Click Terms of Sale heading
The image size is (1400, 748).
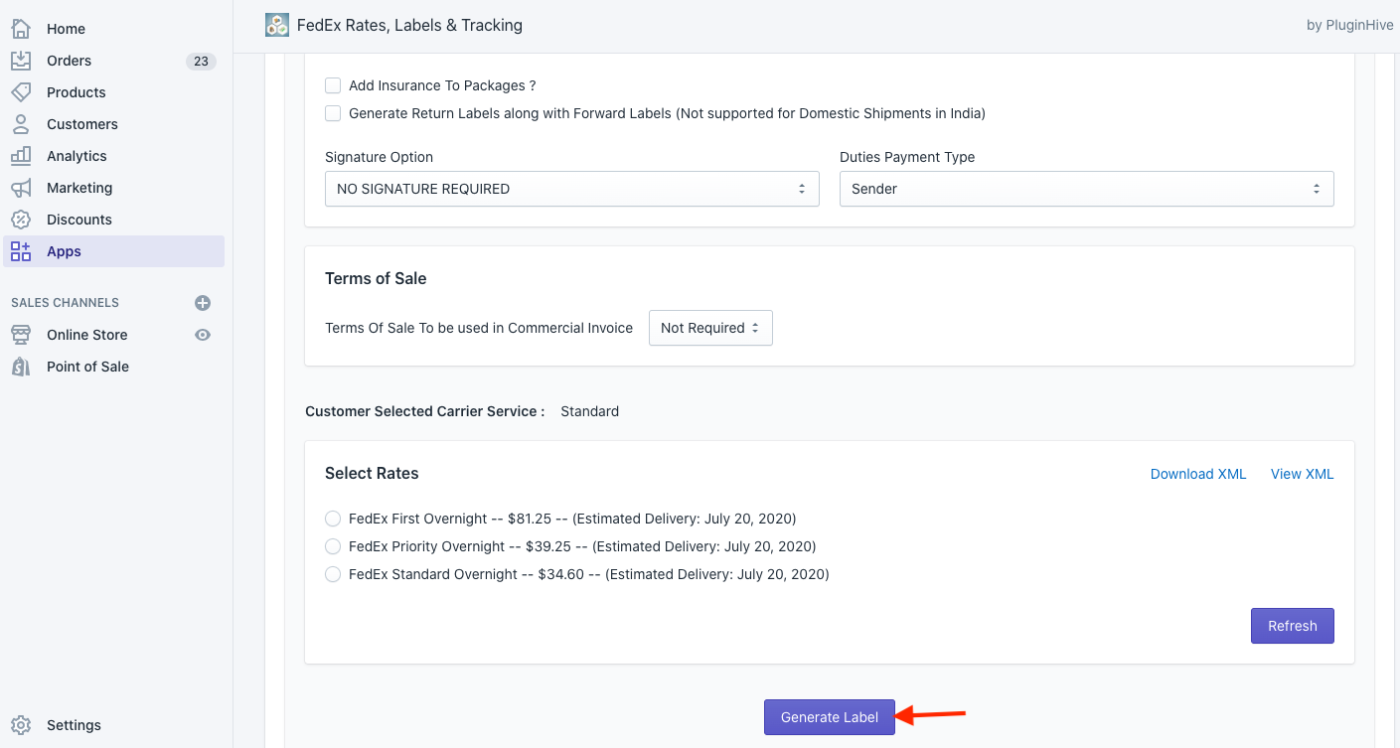tap(376, 279)
